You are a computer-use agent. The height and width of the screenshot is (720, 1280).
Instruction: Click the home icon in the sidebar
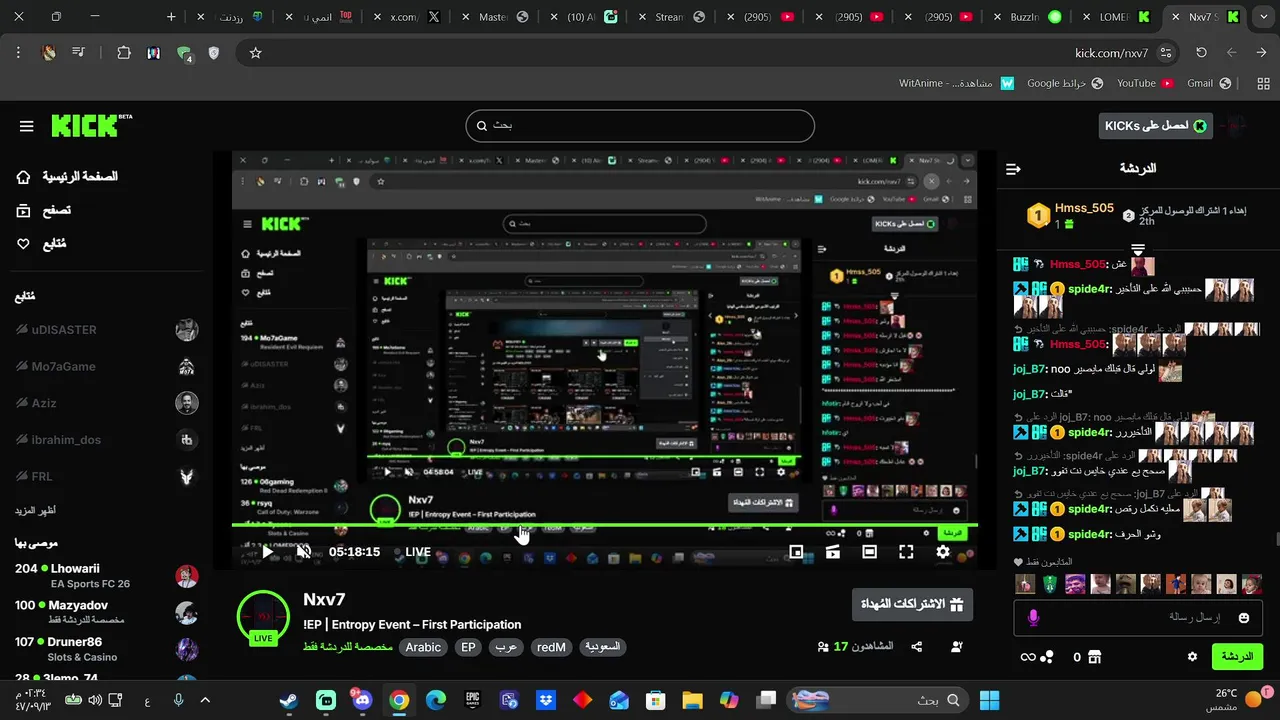point(24,177)
